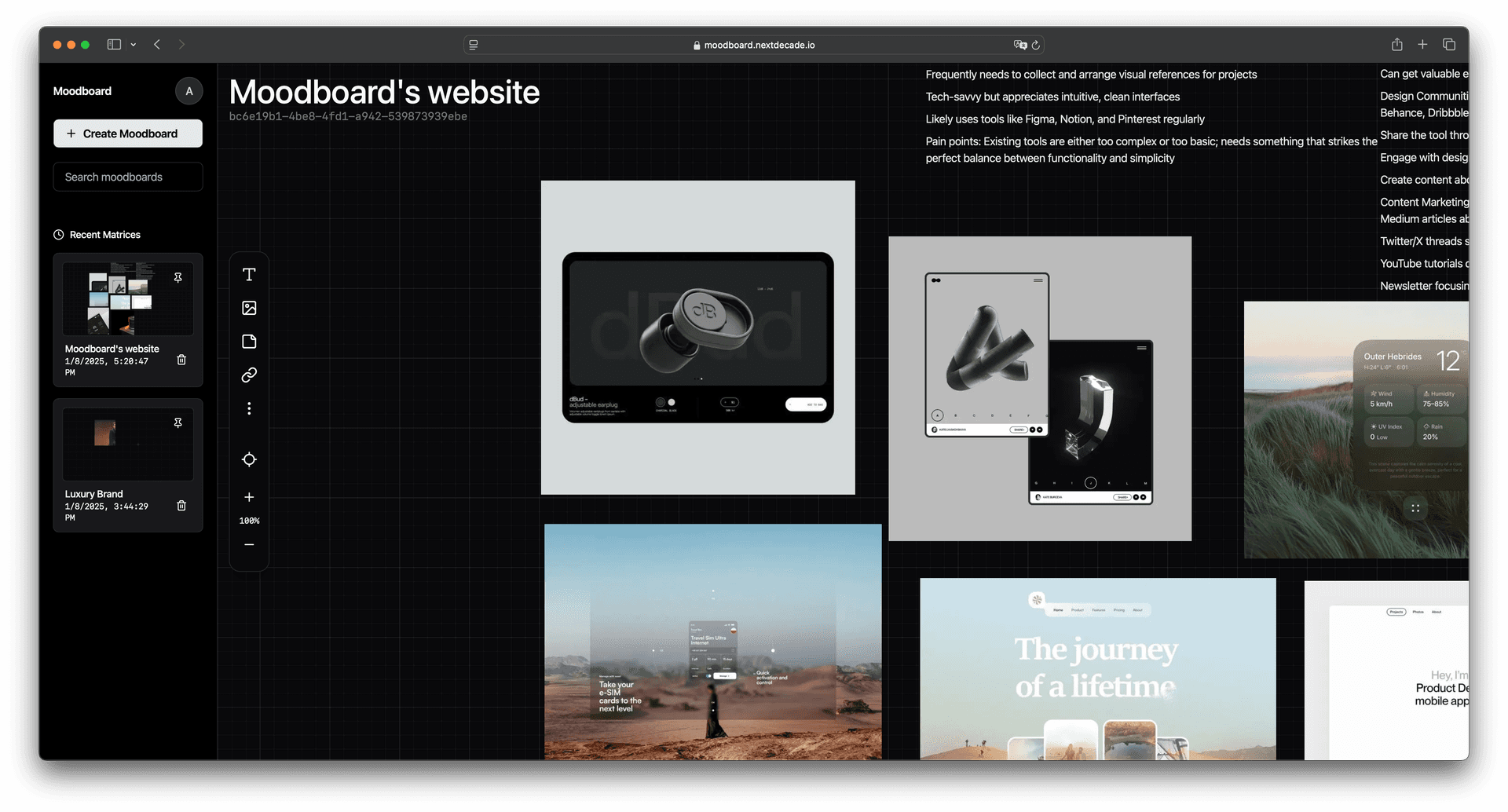The height and width of the screenshot is (812, 1508).
Task: Click the board ID bc6e19b1 text
Action: 348,116
